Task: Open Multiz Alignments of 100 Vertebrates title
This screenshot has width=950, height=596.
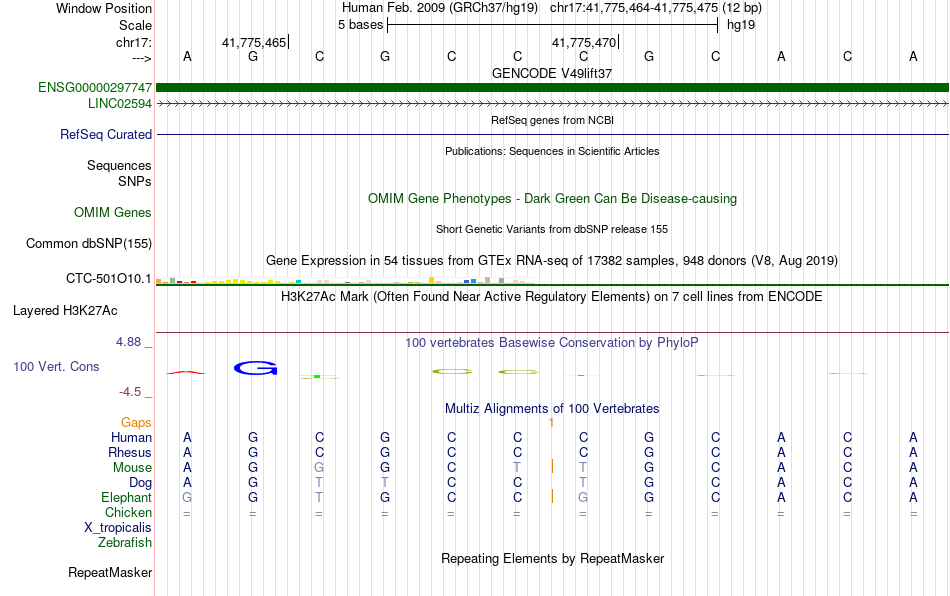Action: coord(552,408)
